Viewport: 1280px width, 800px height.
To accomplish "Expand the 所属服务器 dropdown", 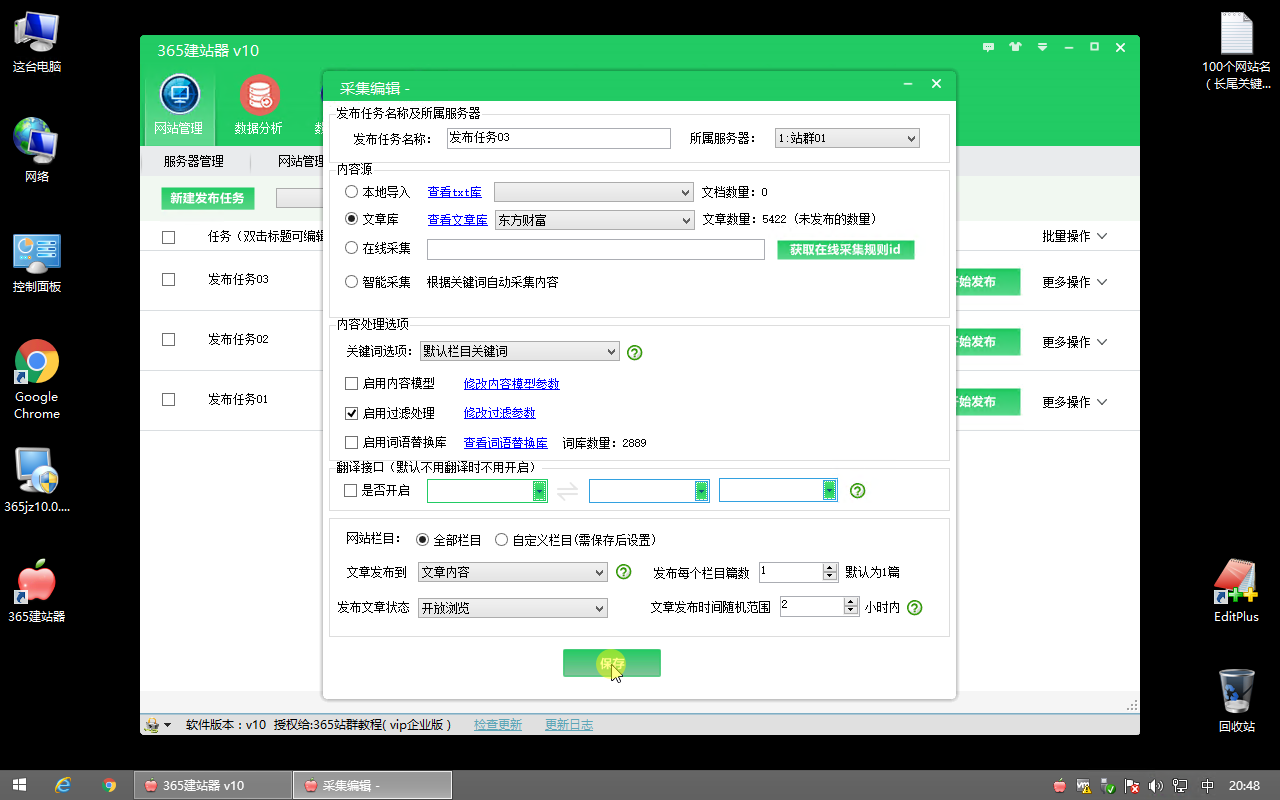I will (847, 138).
